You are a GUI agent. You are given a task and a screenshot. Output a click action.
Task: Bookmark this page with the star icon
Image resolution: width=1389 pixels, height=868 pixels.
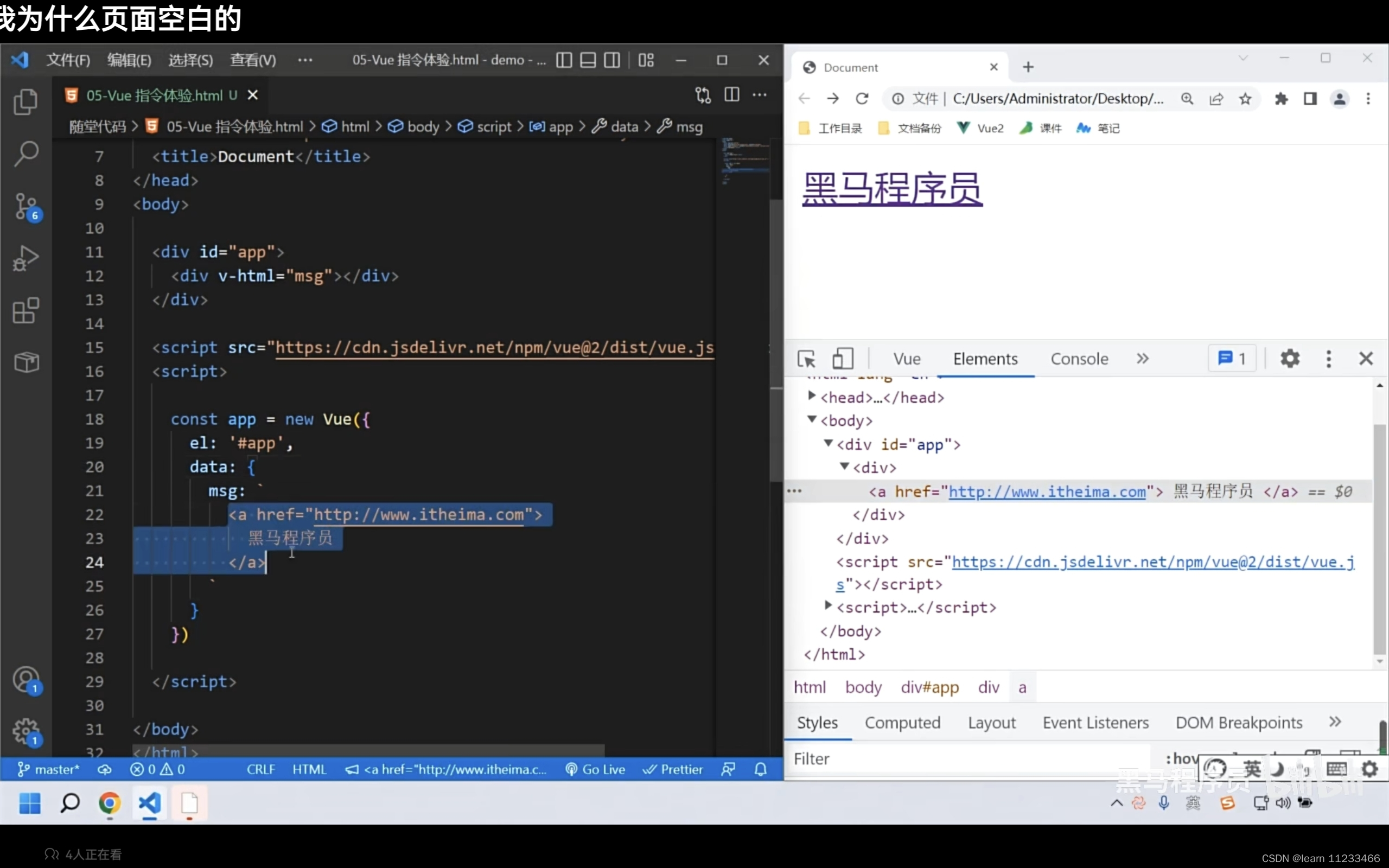click(1245, 99)
